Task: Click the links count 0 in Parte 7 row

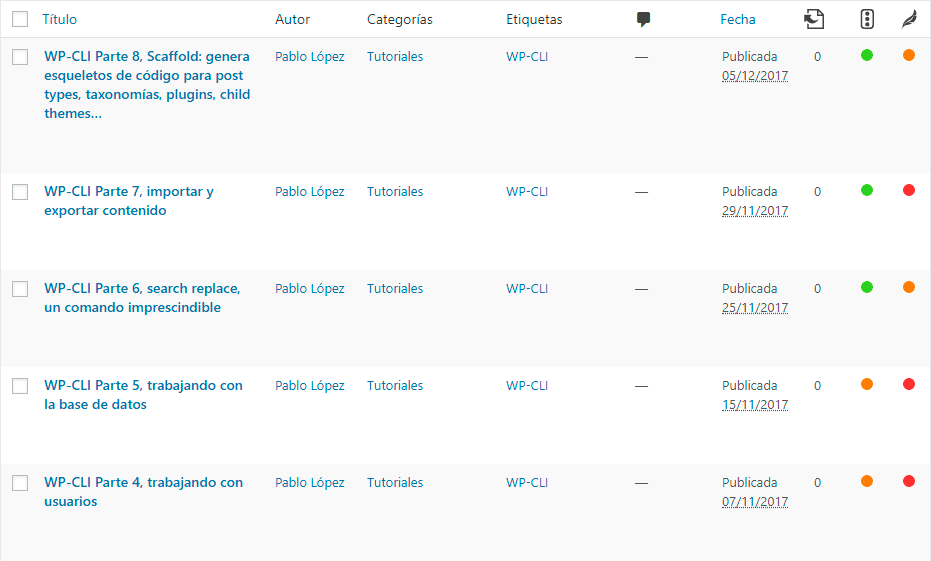Action: 817,192
